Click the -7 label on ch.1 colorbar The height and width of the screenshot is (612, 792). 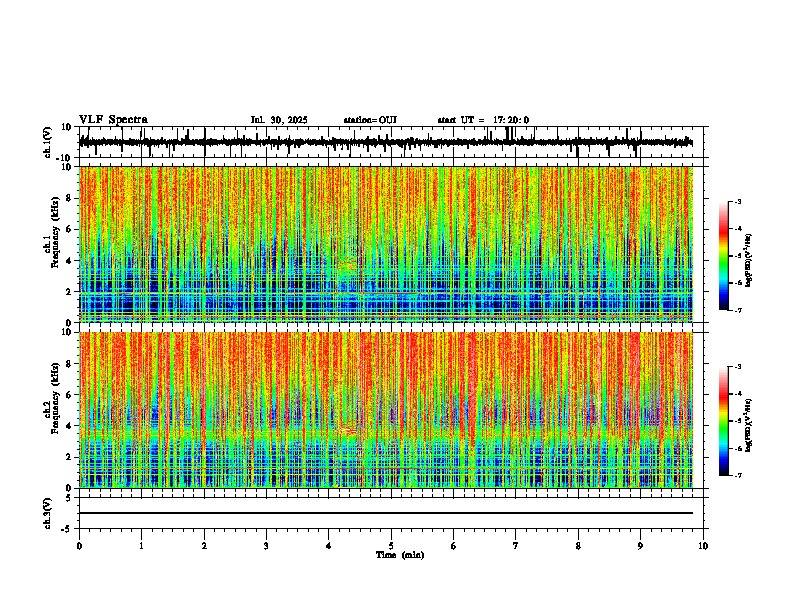point(738,310)
